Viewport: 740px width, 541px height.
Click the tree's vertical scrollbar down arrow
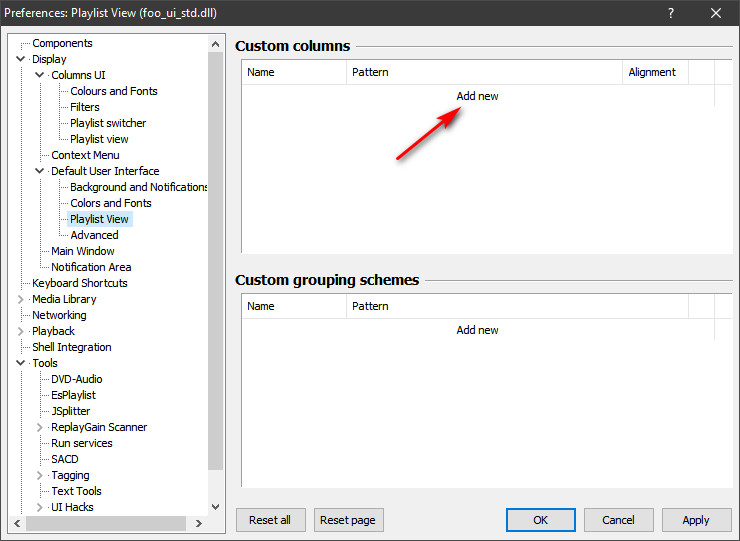tap(215, 507)
